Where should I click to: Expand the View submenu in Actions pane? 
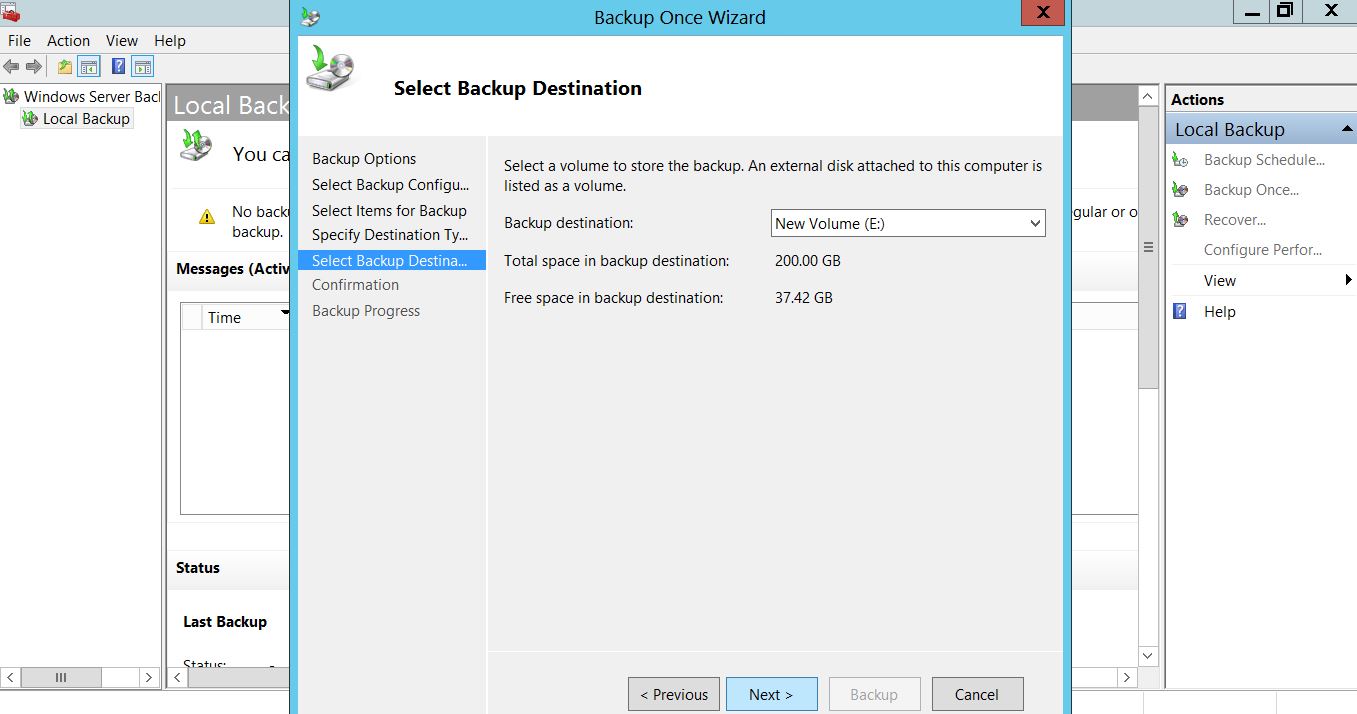point(1347,281)
